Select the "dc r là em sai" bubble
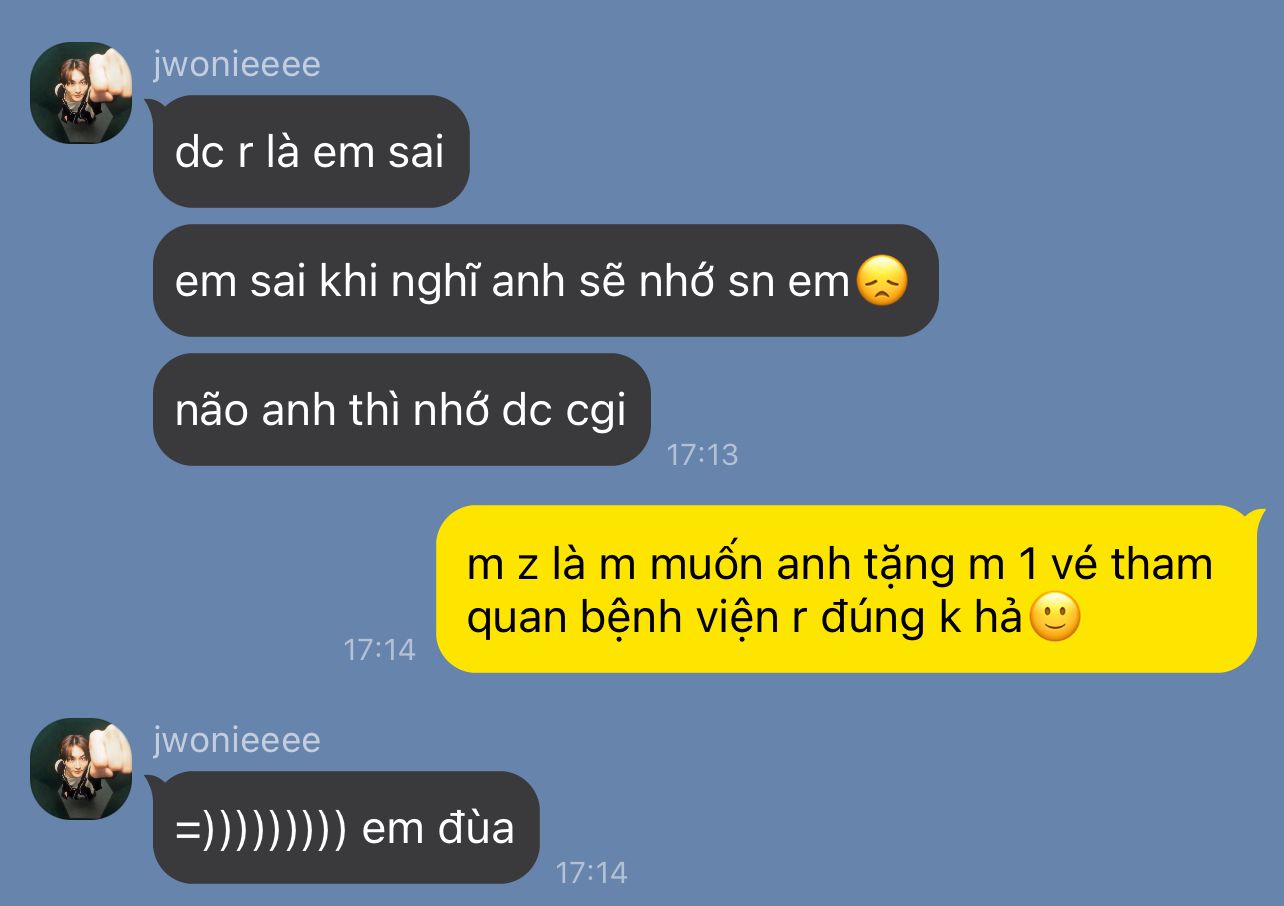 tap(311, 152)
